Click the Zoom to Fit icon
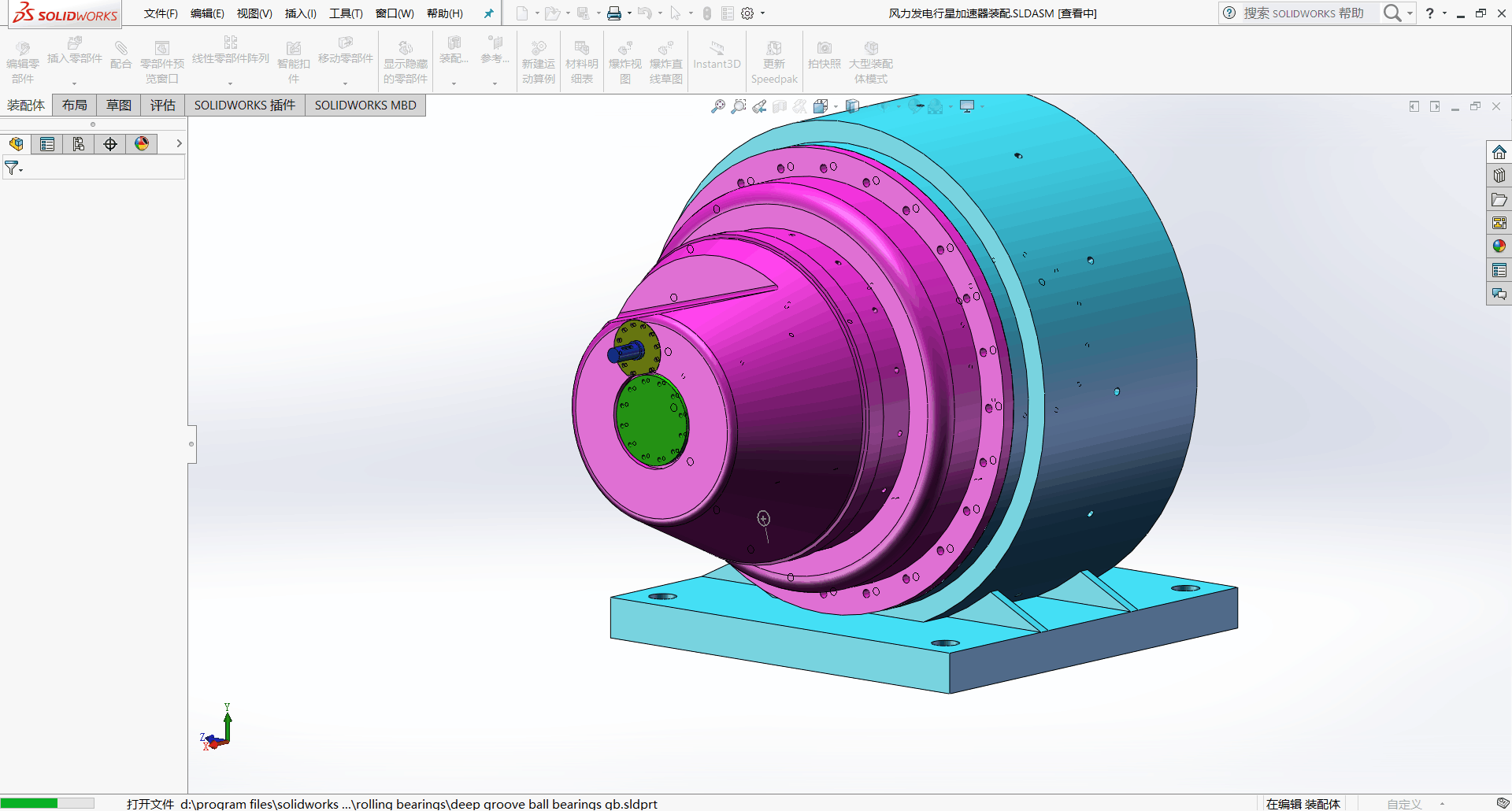Image resolution: width=1512 pixels, height=811 pixels. pyautogui.click(x=717, y=106)
